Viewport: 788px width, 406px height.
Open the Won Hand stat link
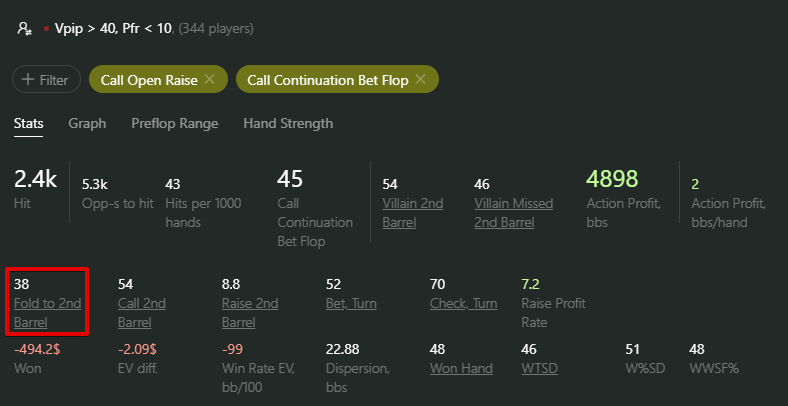click(x=461, y=368)
